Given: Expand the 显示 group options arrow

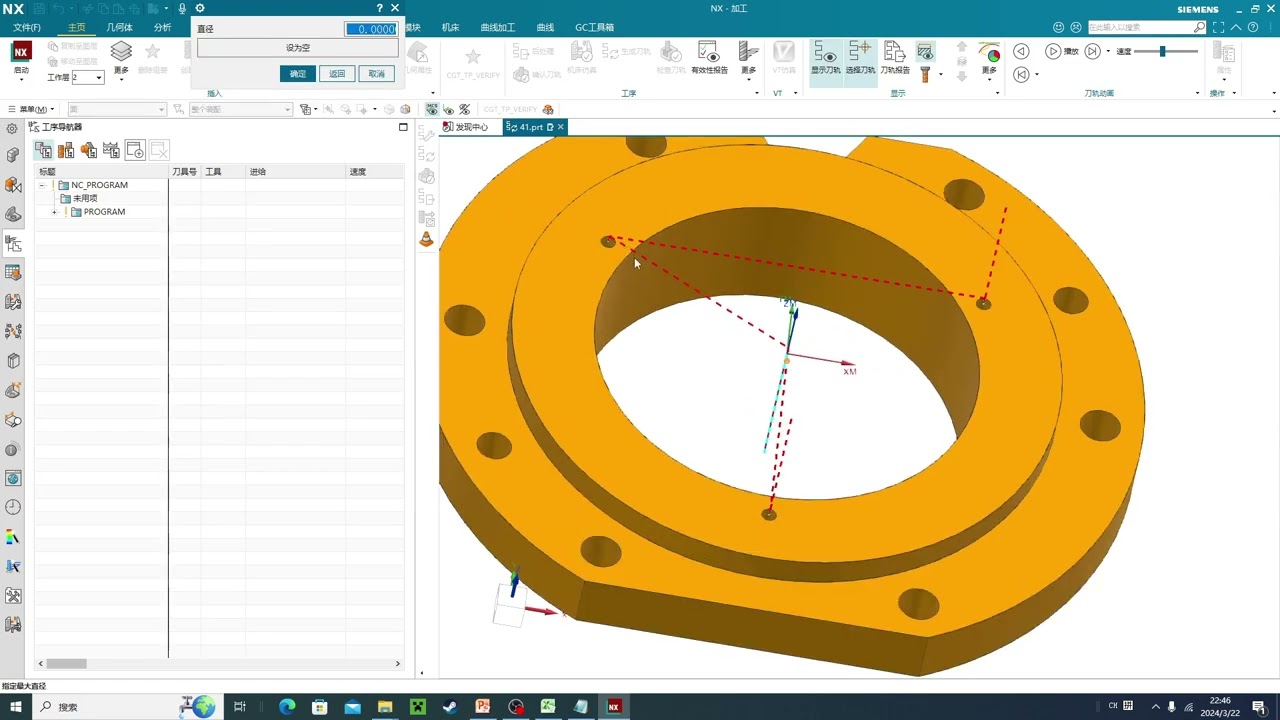Looking at the screenshot, I should coord(997,93).
